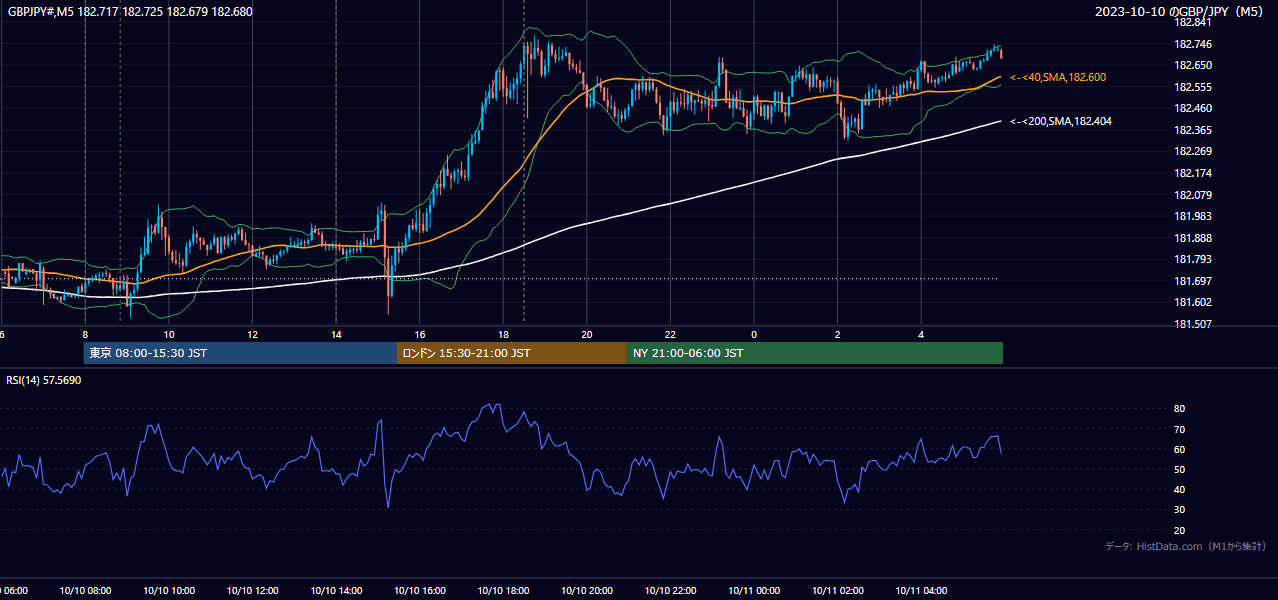Click hour label 16 under price chart

click(x=420, y=334)
